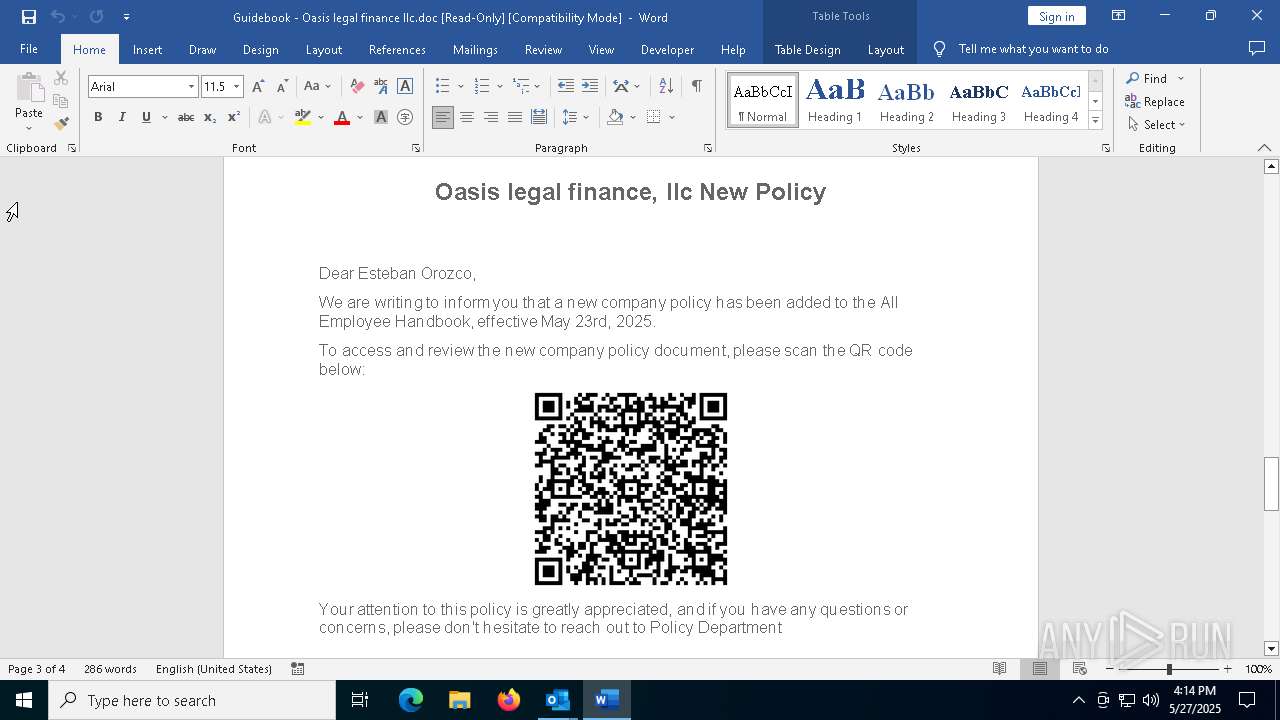Screen dimensions: 1280x720
Task: Open the File menu
Action: [29, 49]
